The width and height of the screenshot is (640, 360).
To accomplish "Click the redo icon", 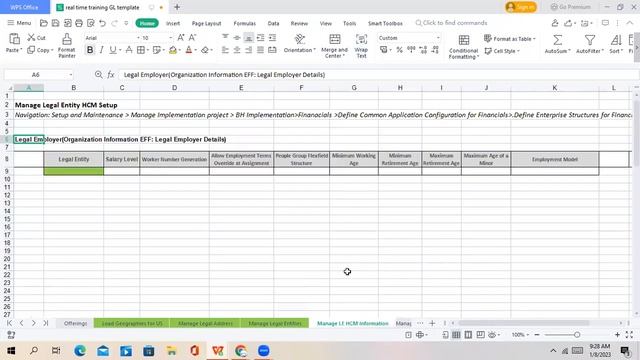I will (x=115, y=23).
